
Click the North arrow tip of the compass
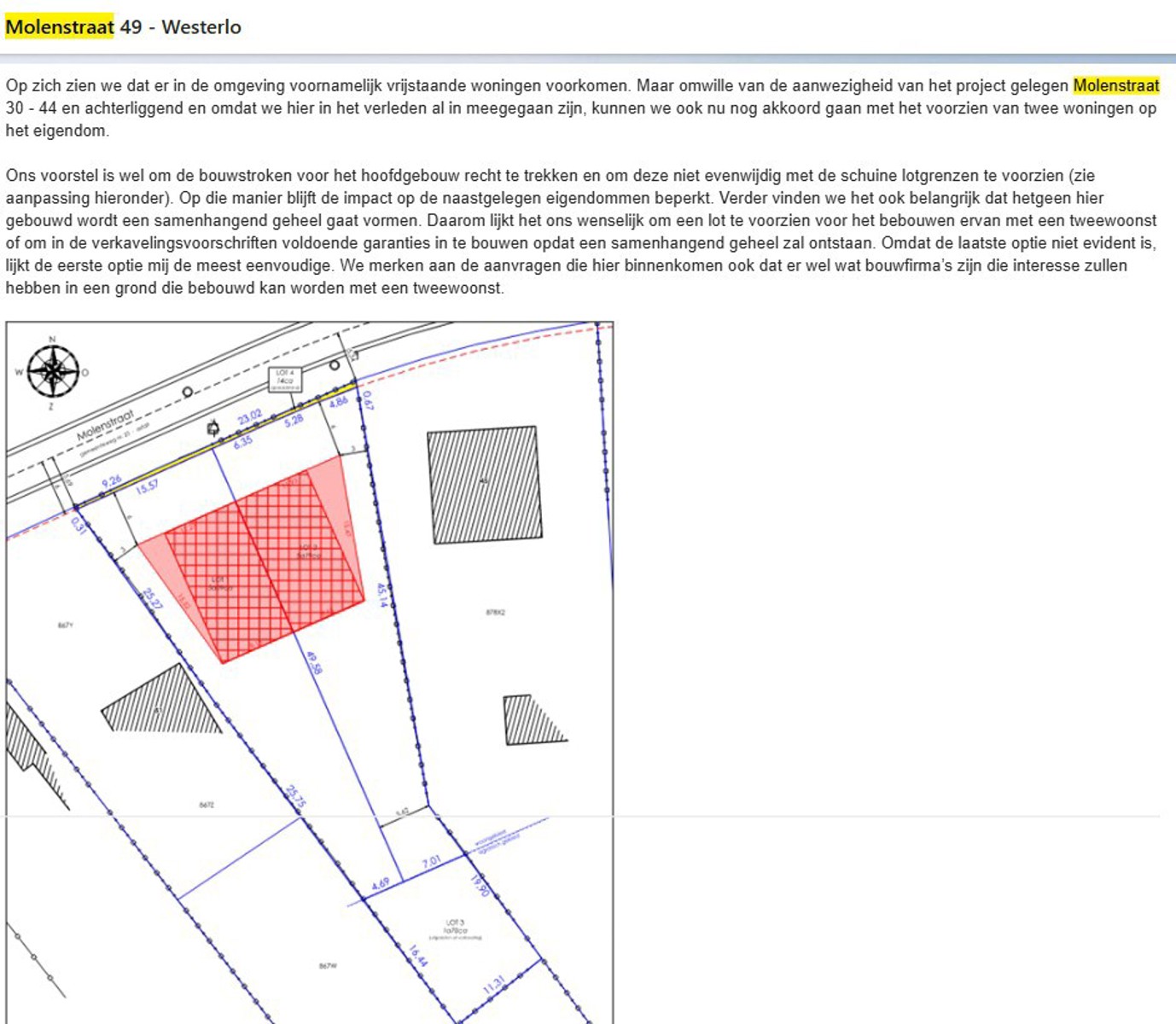click(x=51, y=345)
